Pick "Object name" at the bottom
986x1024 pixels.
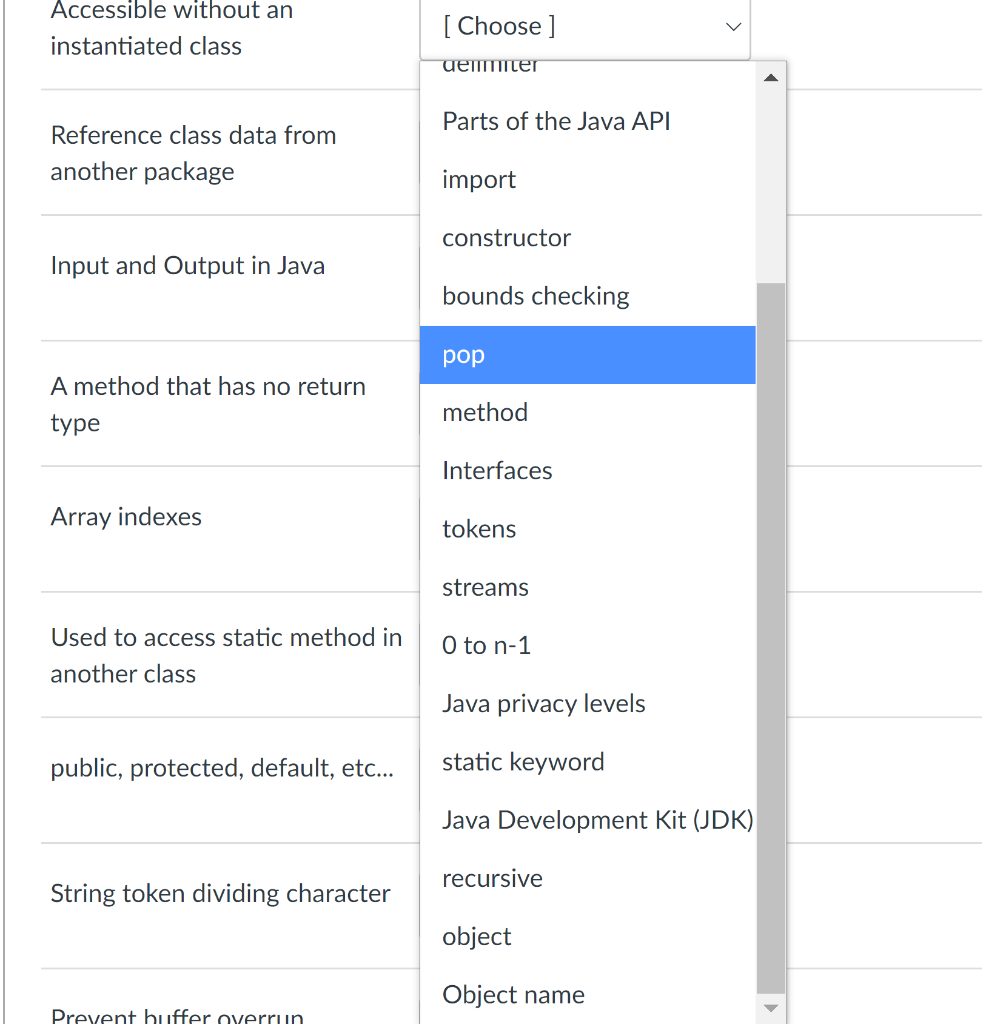(x=513, y=995)
